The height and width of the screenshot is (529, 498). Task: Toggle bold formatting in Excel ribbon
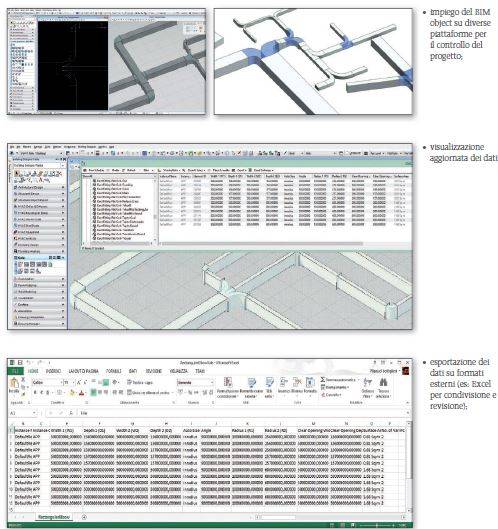click(35, 393)
